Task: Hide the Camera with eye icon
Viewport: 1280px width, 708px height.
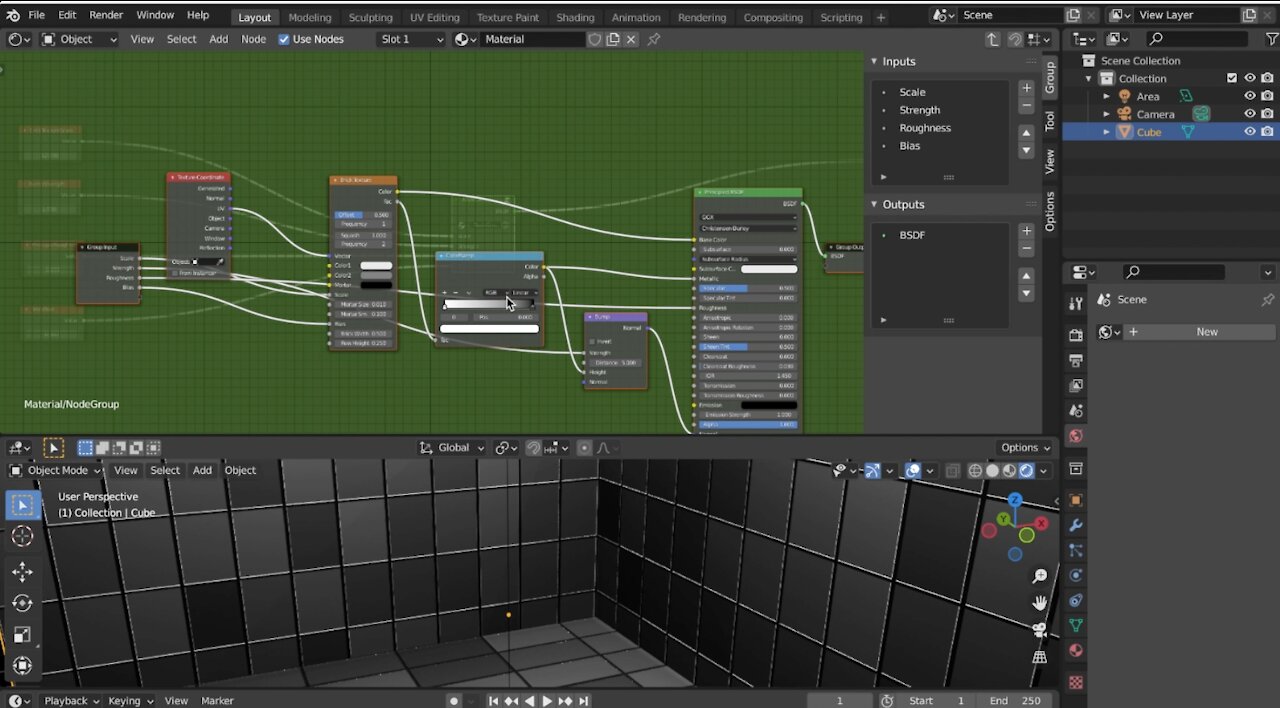Action: pyautogui.click(x=1249, y=114)
